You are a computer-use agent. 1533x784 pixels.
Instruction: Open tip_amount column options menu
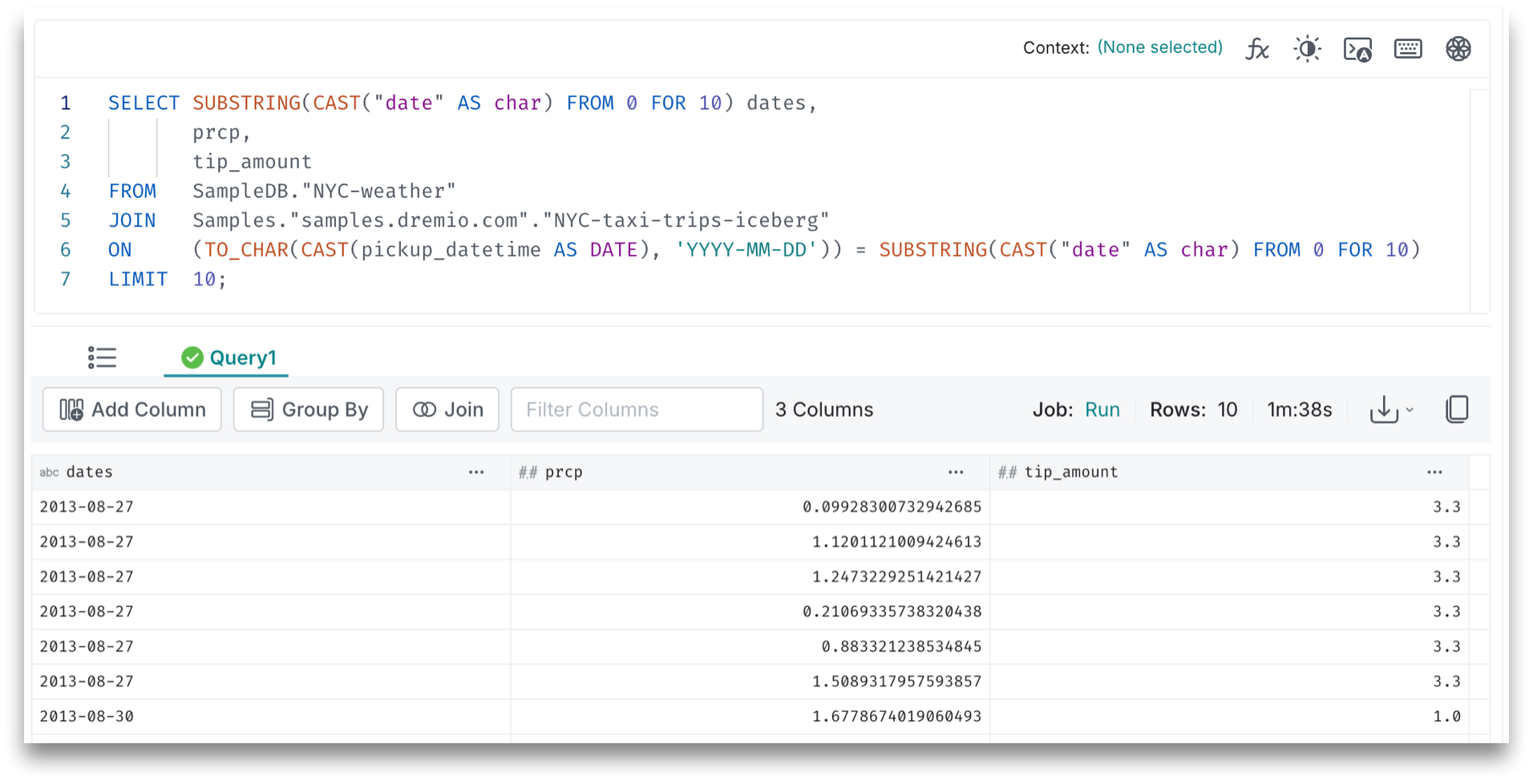(1434, 472)
